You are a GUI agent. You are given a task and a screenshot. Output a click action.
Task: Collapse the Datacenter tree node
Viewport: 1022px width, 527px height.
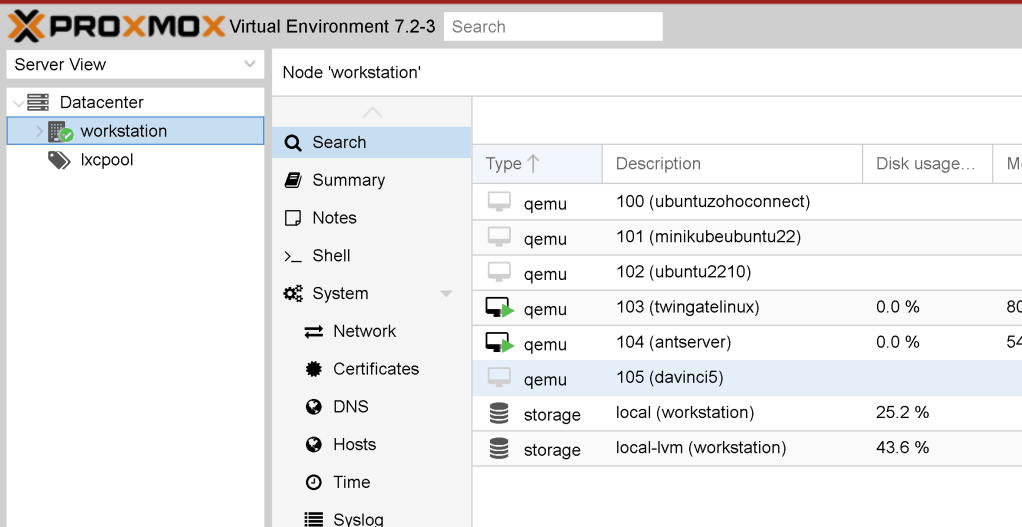18,103
